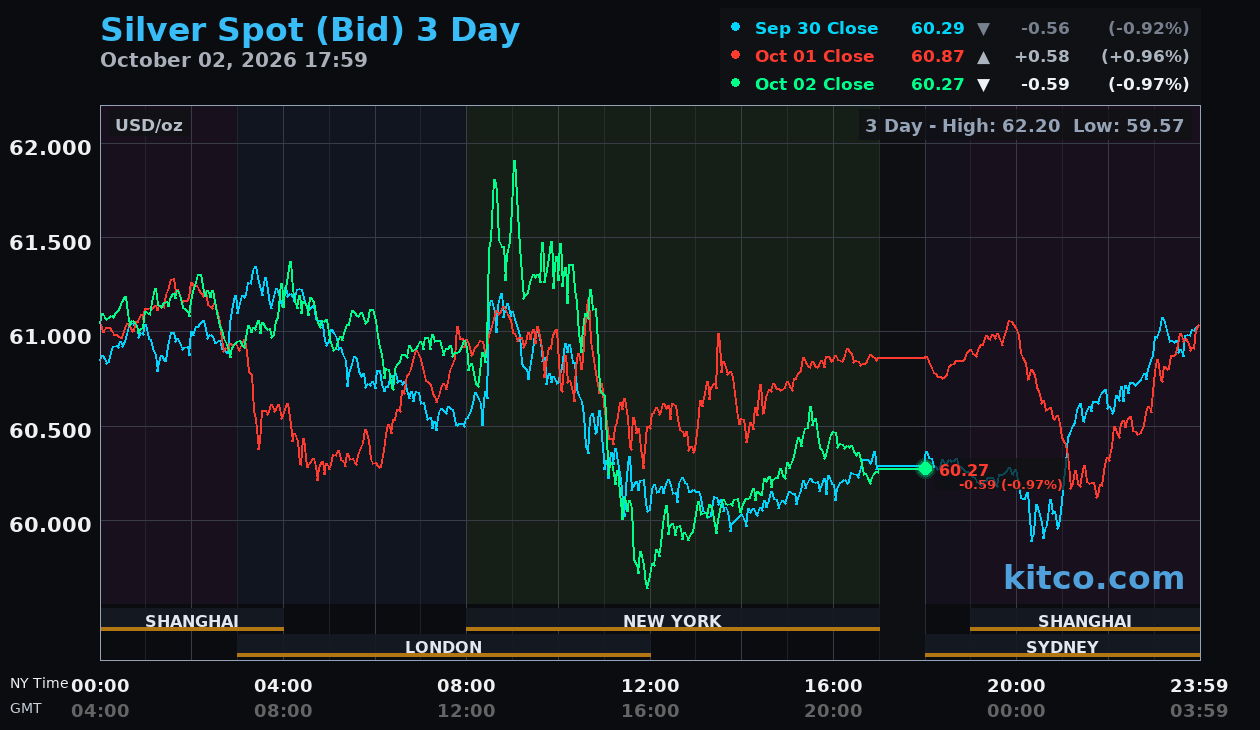Click the 61.500 y-axis label
Screen dimensions: 1260x730
[50, 242]
